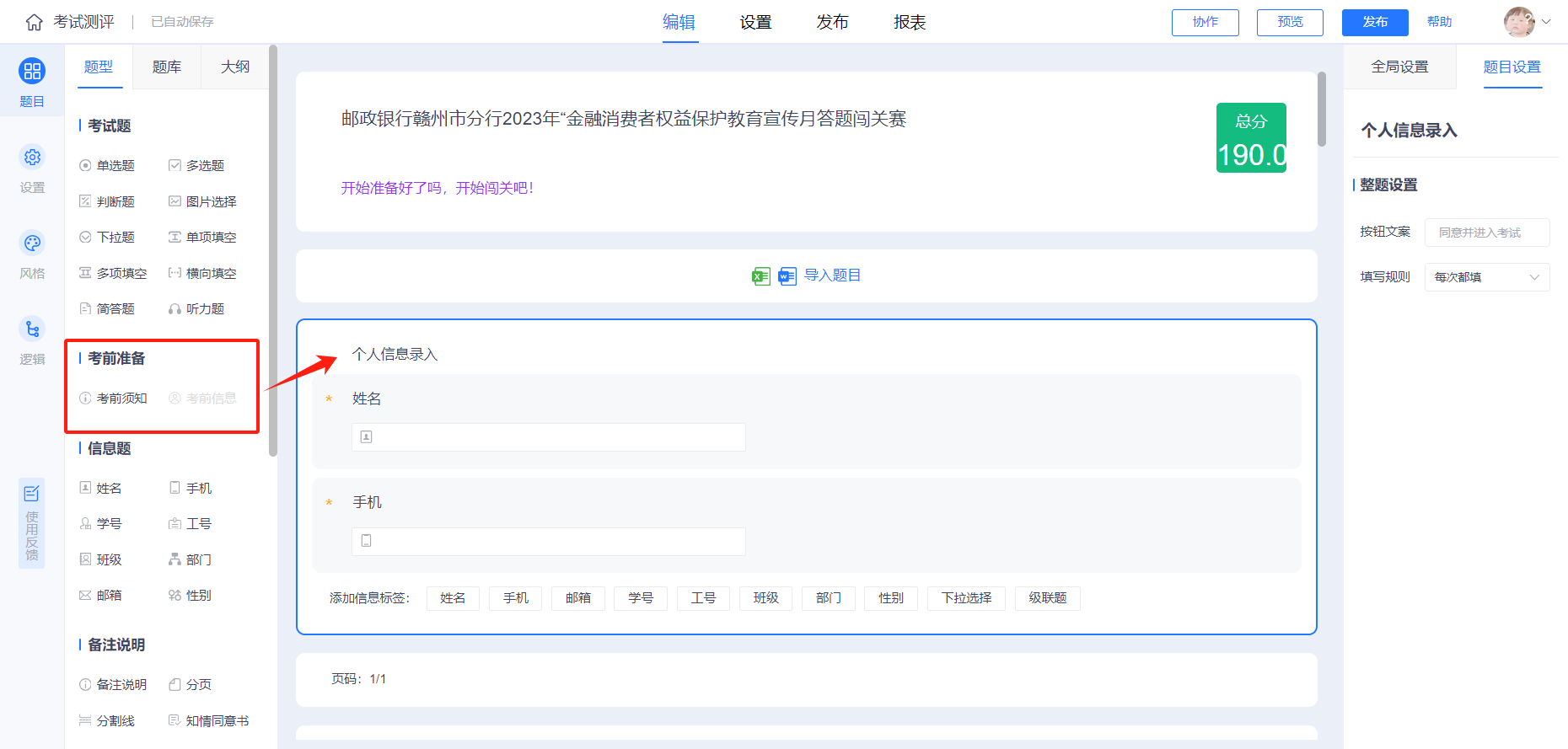Add the 班级 info tag
The width and height of the screenshot is (1568, 749).
coord(766,598)
